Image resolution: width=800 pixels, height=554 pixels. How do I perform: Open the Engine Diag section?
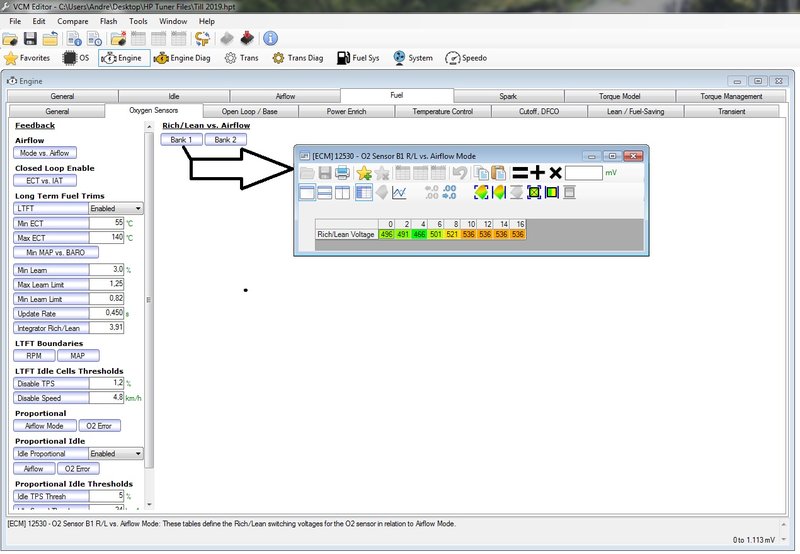(184, 58)
